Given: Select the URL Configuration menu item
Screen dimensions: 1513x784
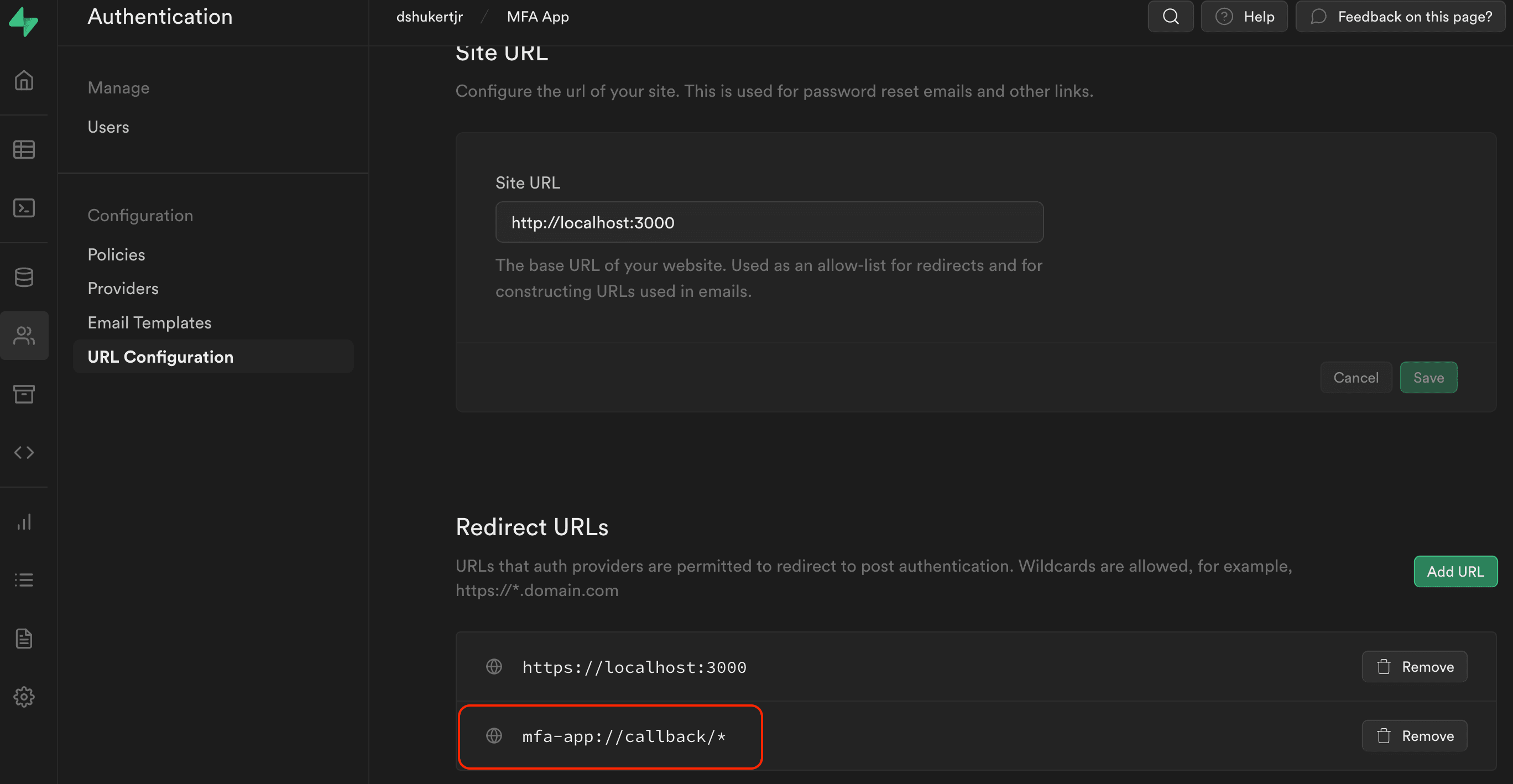Looking at the screenshot, I should [161, 355].
